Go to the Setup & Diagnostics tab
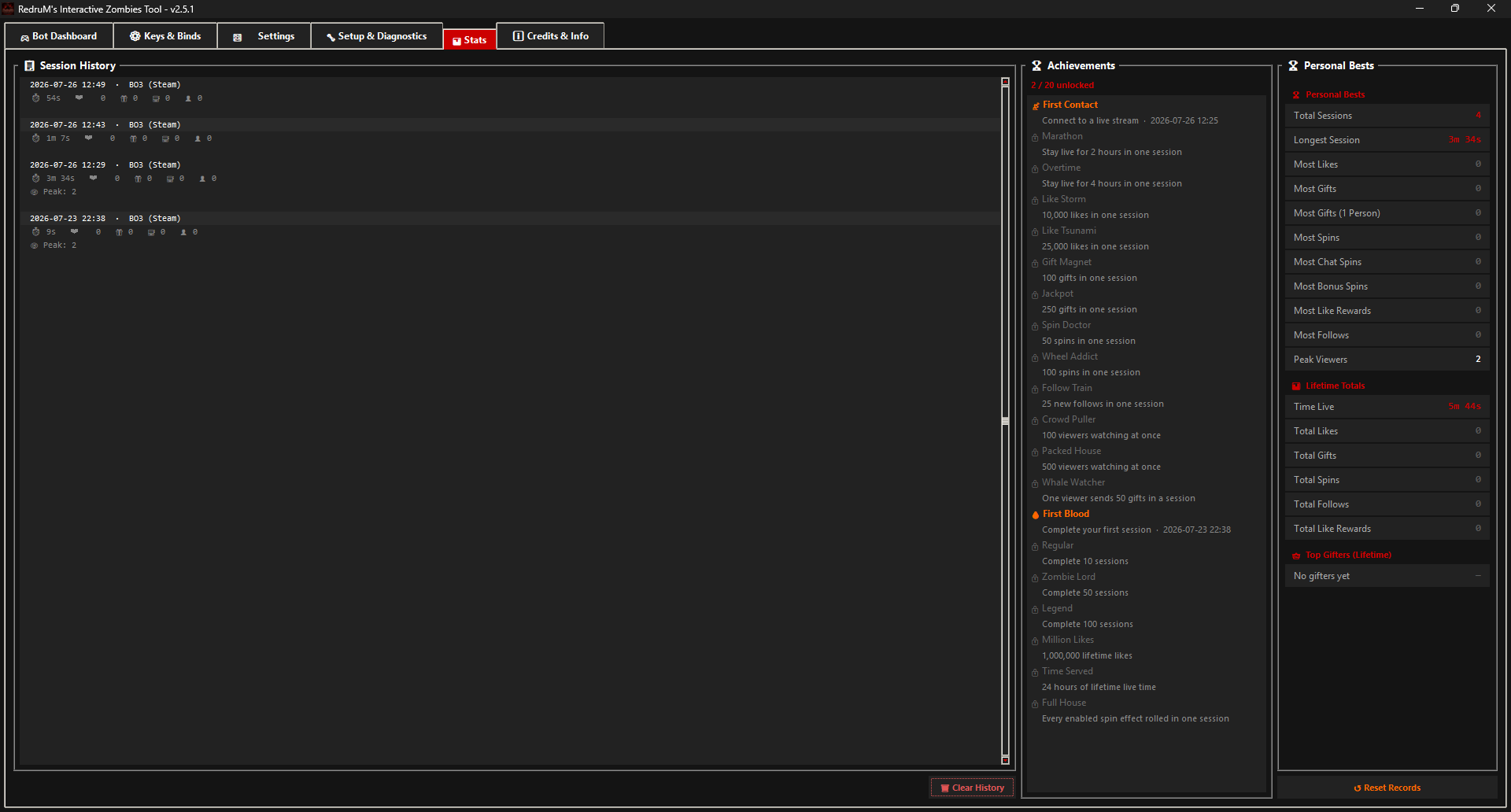The width and height of the screenshot is (1511, 812). [377, 36]
